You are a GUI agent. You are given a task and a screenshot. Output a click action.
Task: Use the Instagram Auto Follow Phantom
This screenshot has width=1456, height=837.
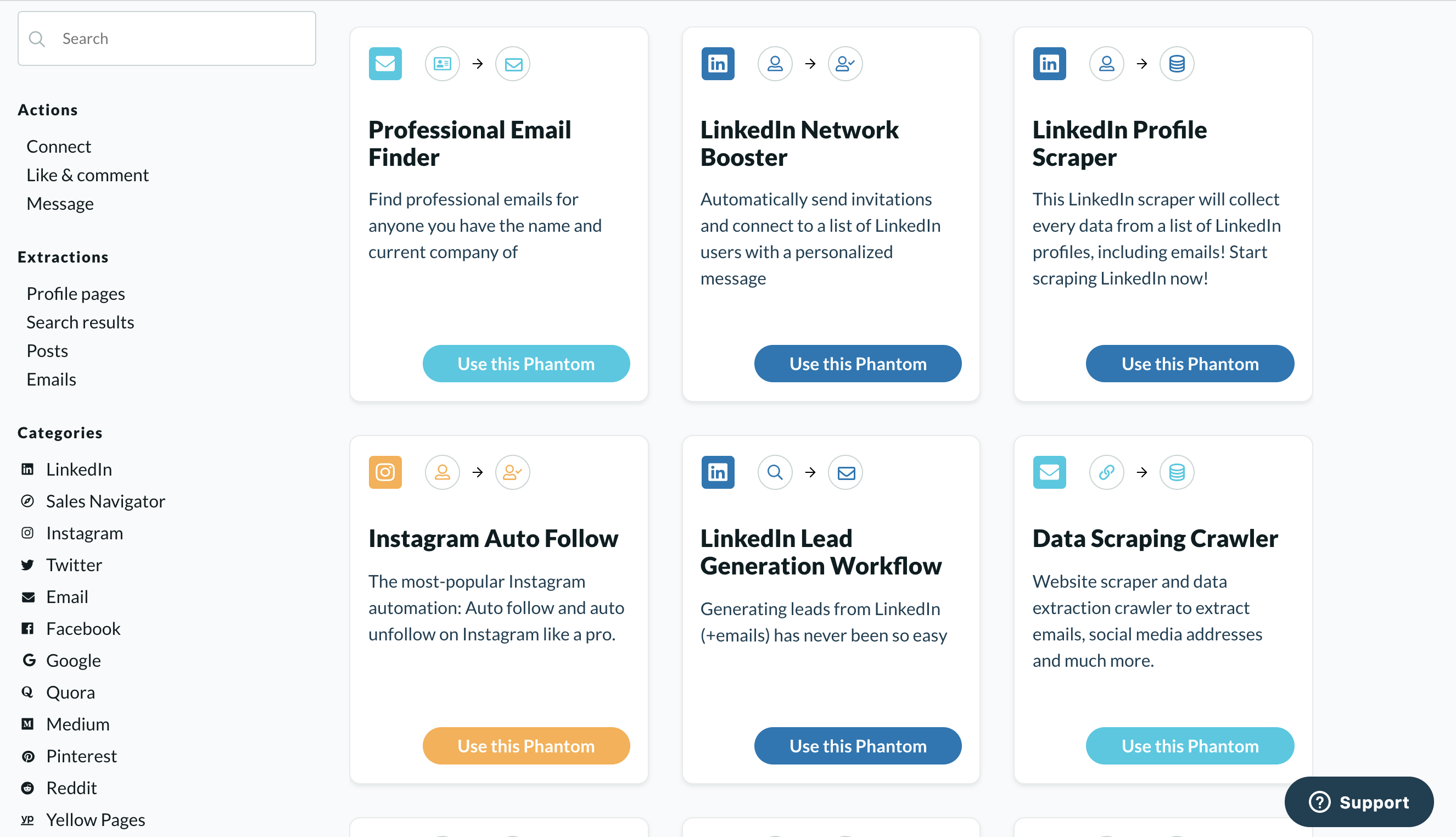(526, 745)
